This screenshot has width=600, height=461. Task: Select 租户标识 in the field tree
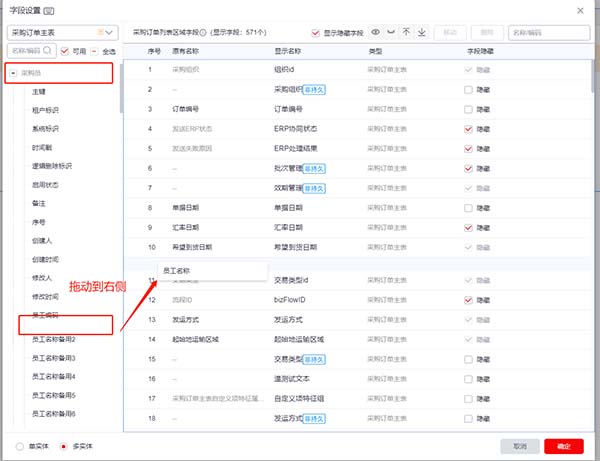[46, 110]
